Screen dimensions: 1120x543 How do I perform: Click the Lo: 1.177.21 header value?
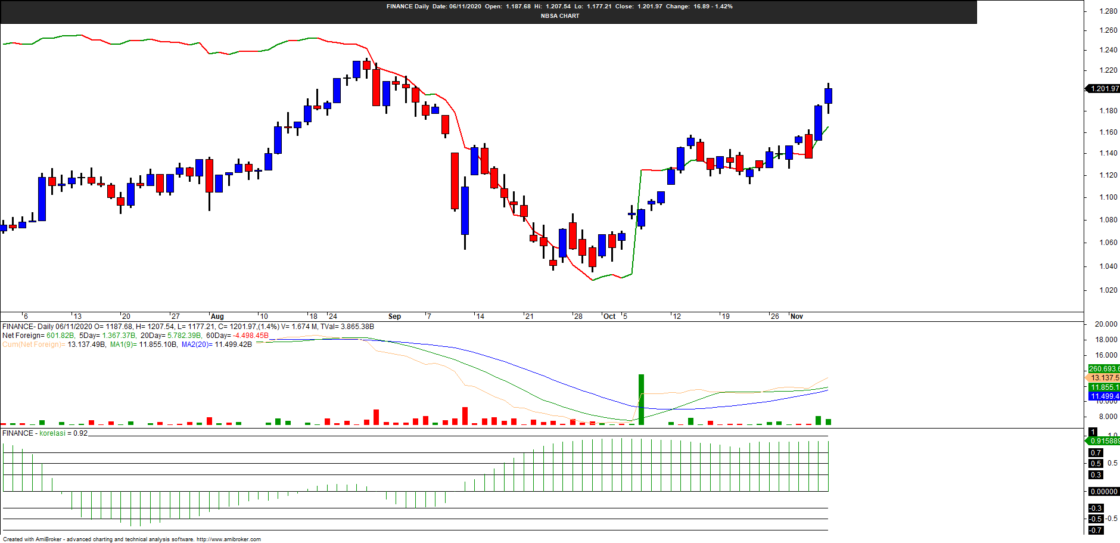click(x=594, y=6)
